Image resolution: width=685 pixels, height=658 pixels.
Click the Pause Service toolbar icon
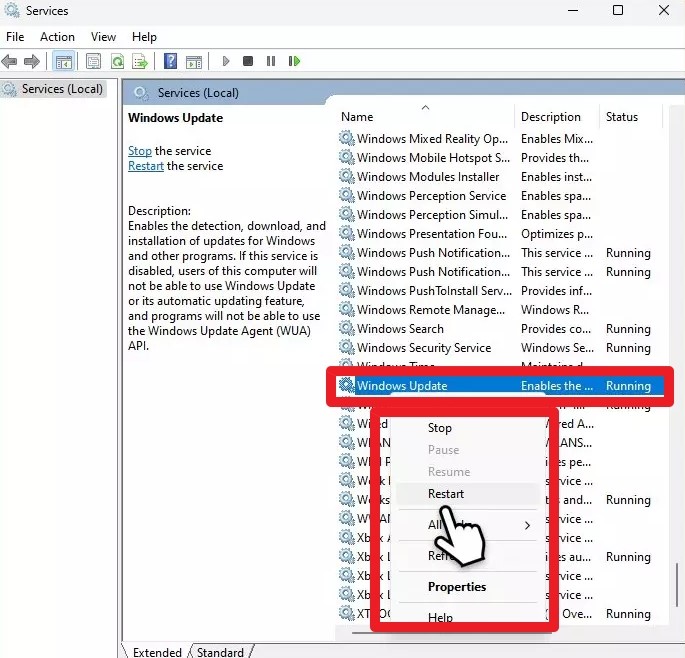[x=271, y=61]
